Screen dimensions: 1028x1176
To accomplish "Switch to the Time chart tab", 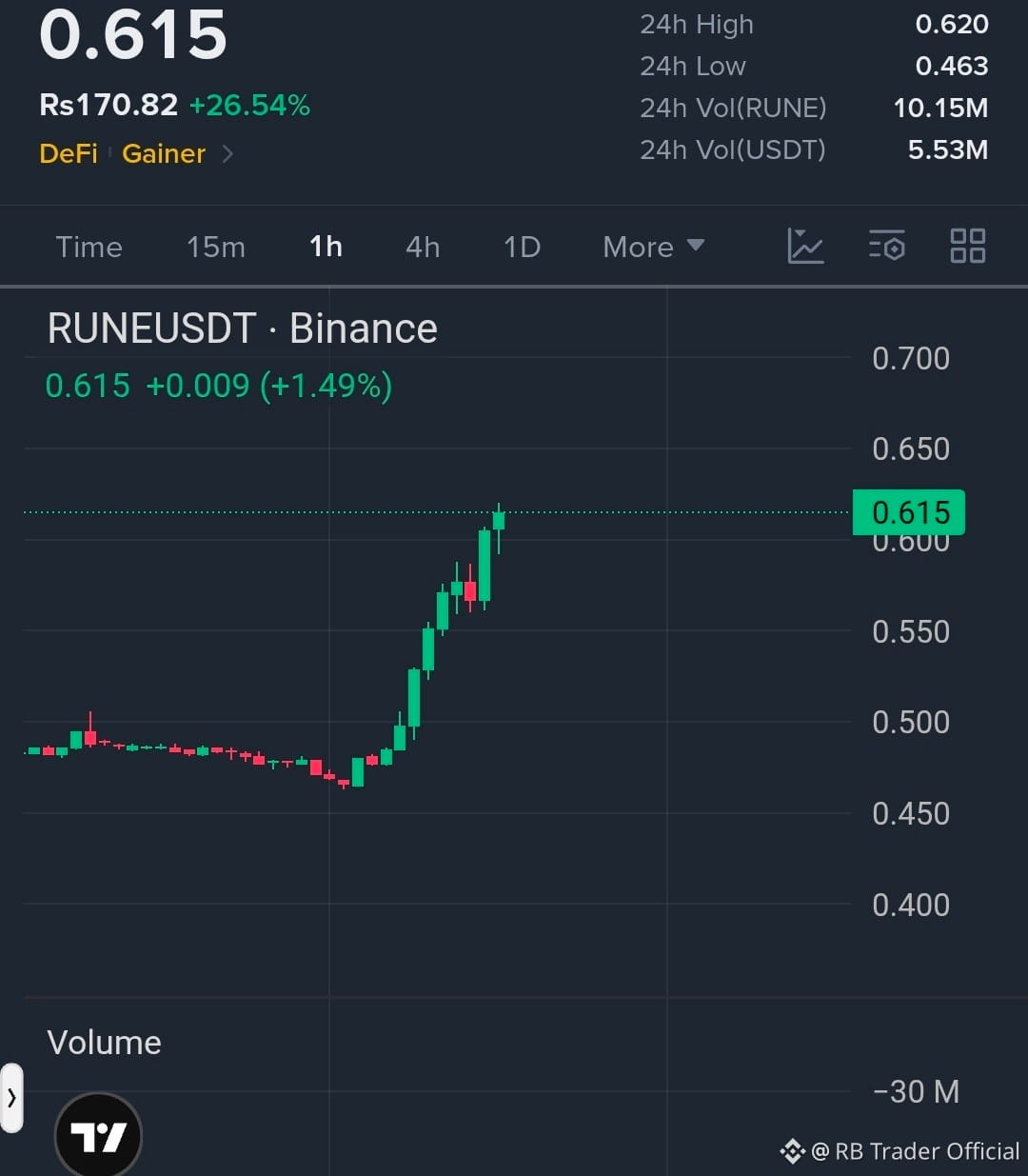I will (x=89, y=247).
